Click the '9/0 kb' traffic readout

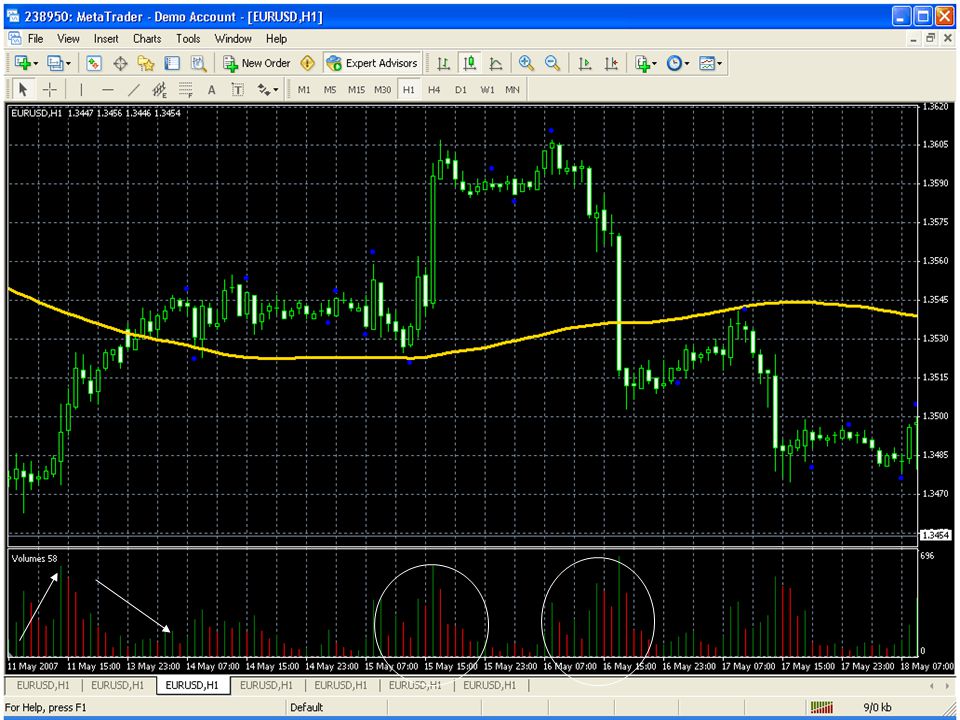(x=879, y=708)
